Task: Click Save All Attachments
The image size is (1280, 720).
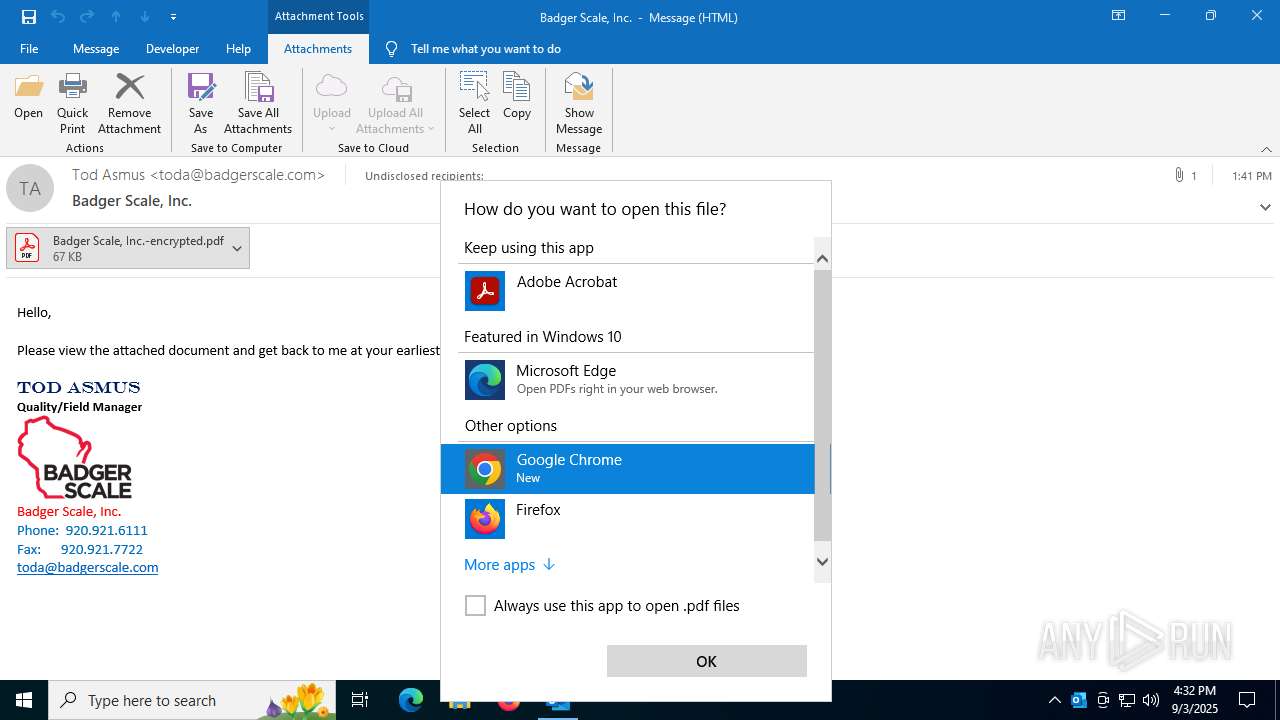Action: pos(258,104)
